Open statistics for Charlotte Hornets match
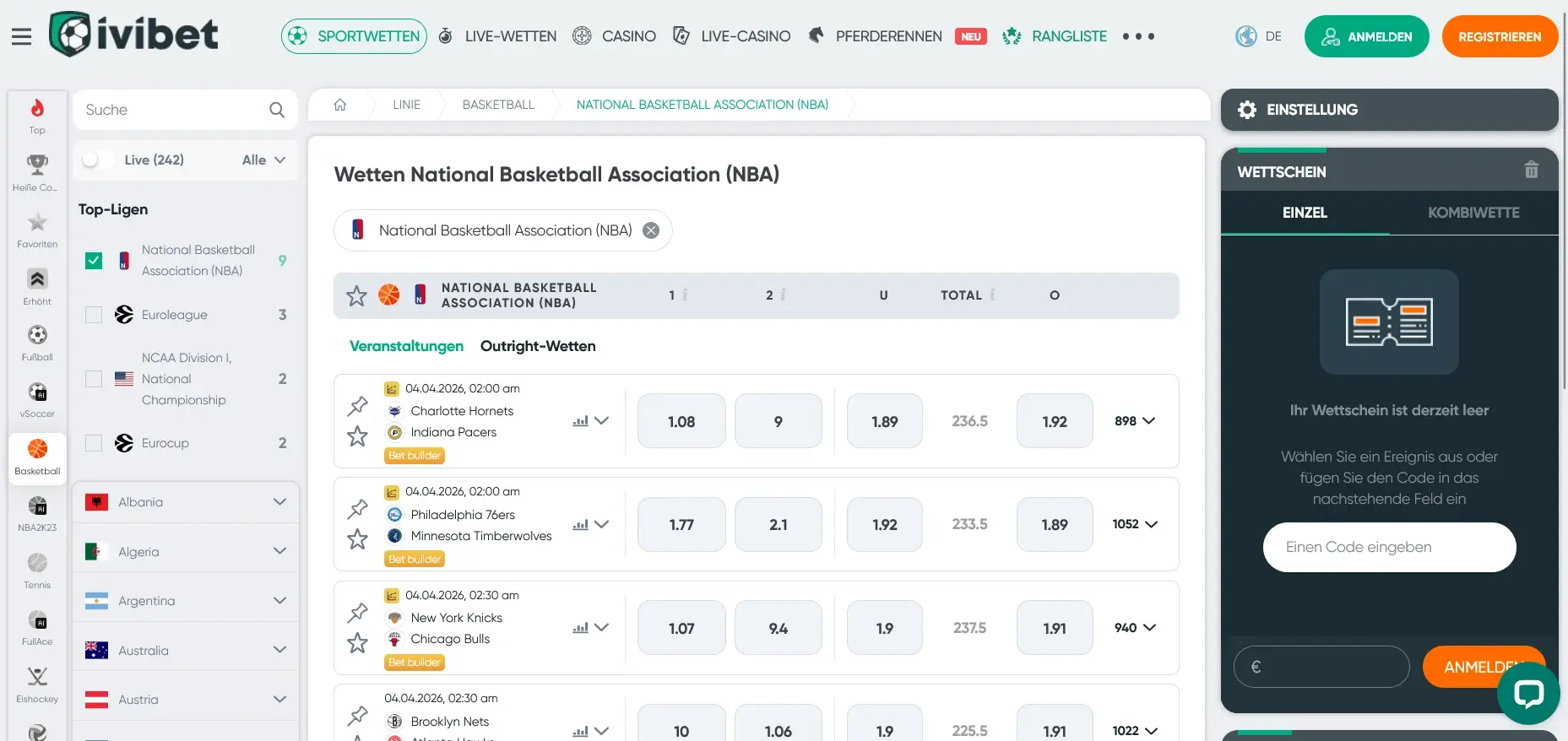 click(580, 420)
